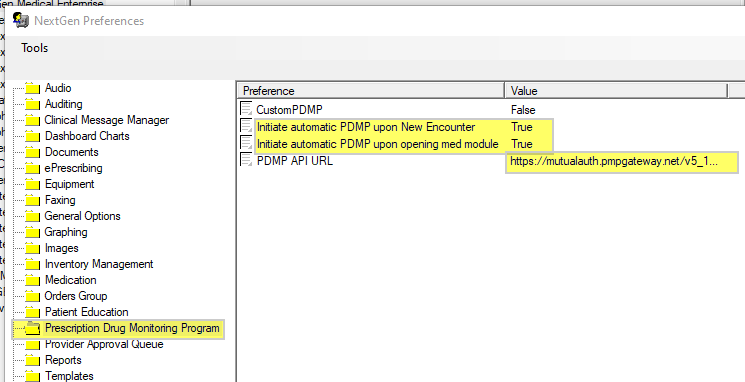The height and width of the screenshot is (382, 745).
Task: Open the Templates preferences category
Action: (x=69, y=376)
